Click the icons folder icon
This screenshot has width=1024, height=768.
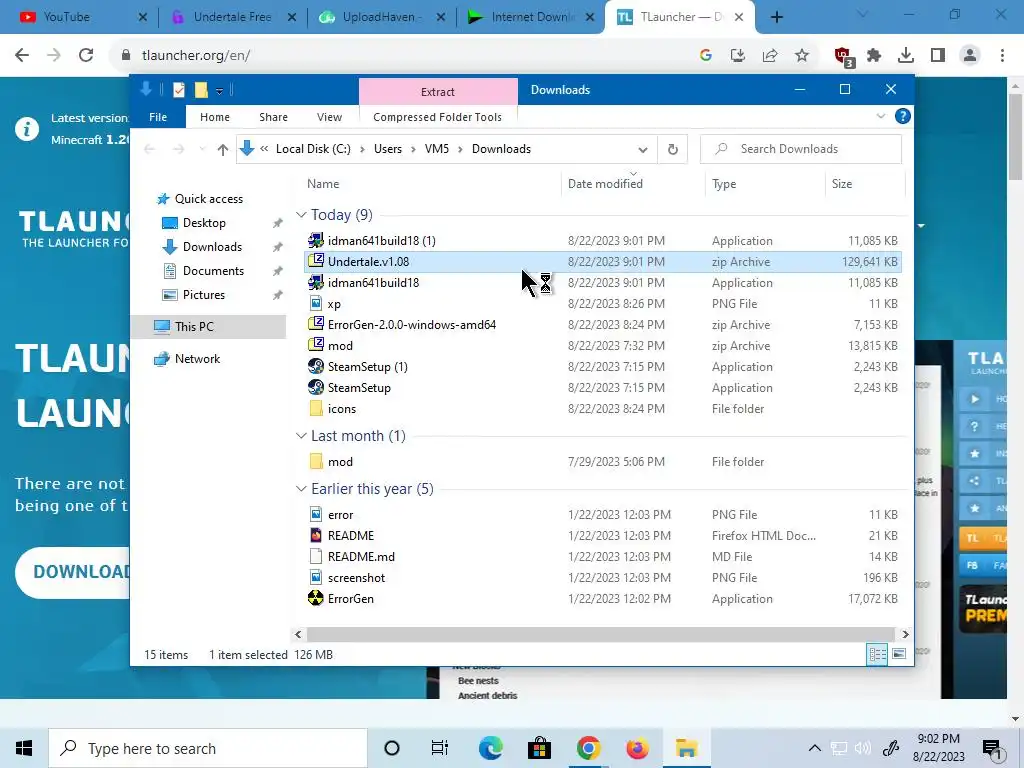tap(316, 409)
